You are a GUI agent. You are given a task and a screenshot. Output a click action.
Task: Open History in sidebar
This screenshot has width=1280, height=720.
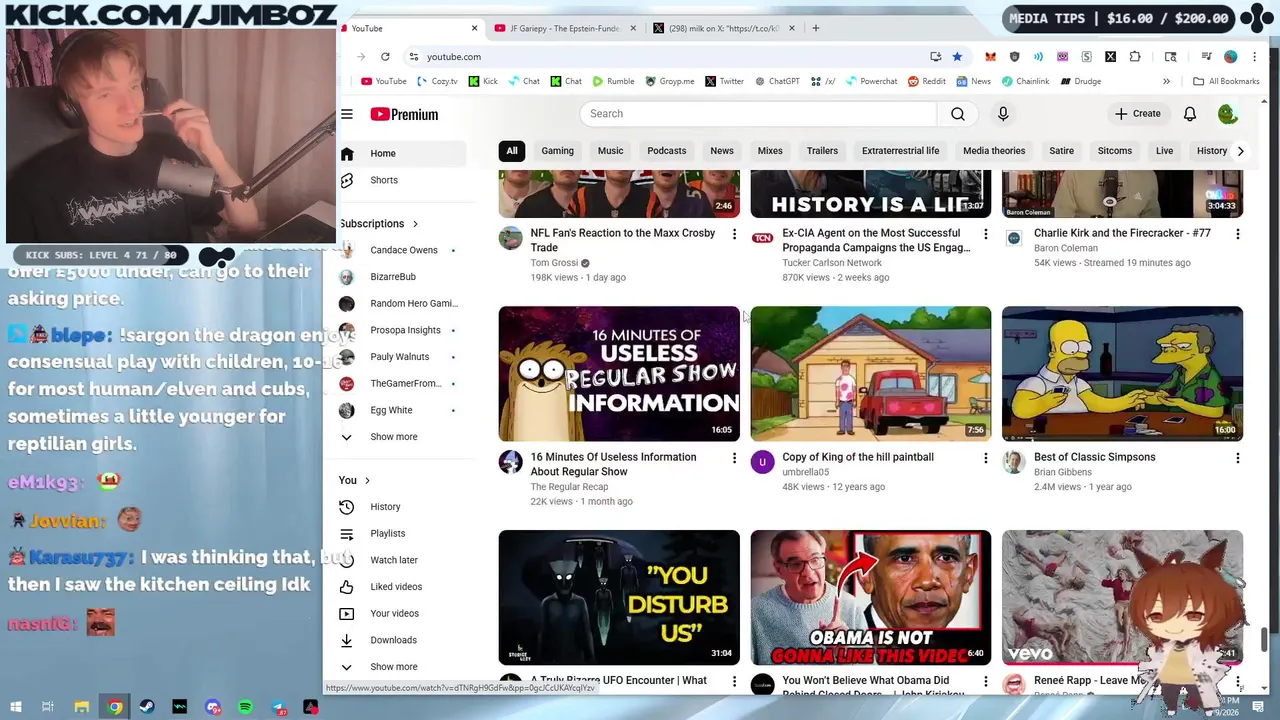[402, 507]
